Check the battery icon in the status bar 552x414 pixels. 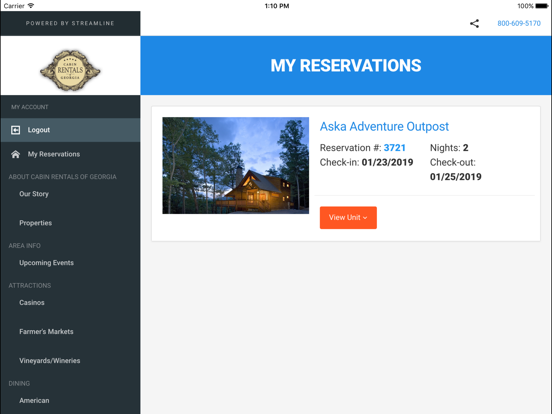[x=541, y=6]
